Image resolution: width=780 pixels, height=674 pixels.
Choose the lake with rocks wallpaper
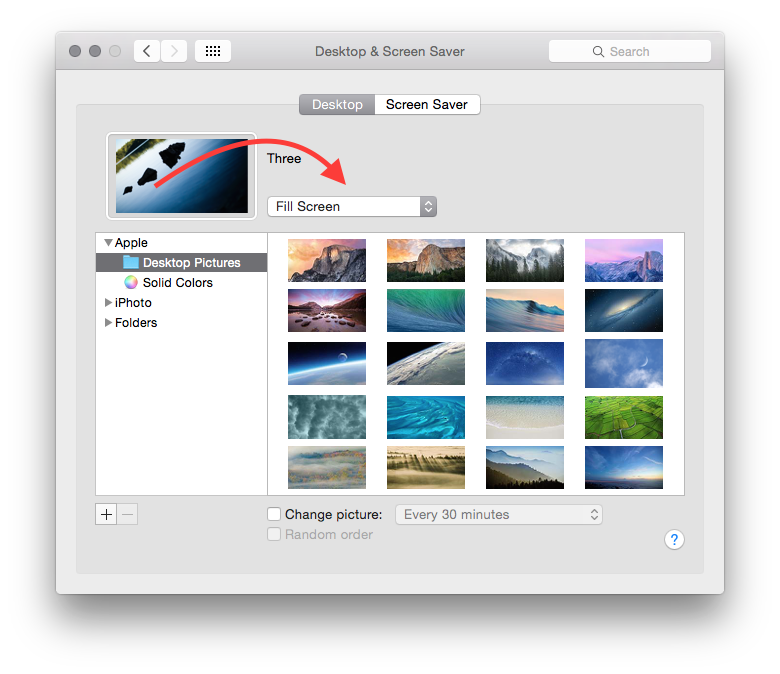pos(327,310)
